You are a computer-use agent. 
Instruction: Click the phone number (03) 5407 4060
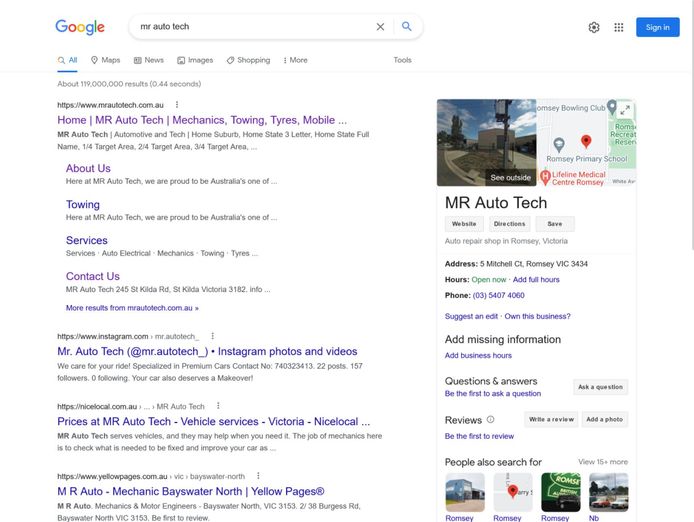(498, 295)
